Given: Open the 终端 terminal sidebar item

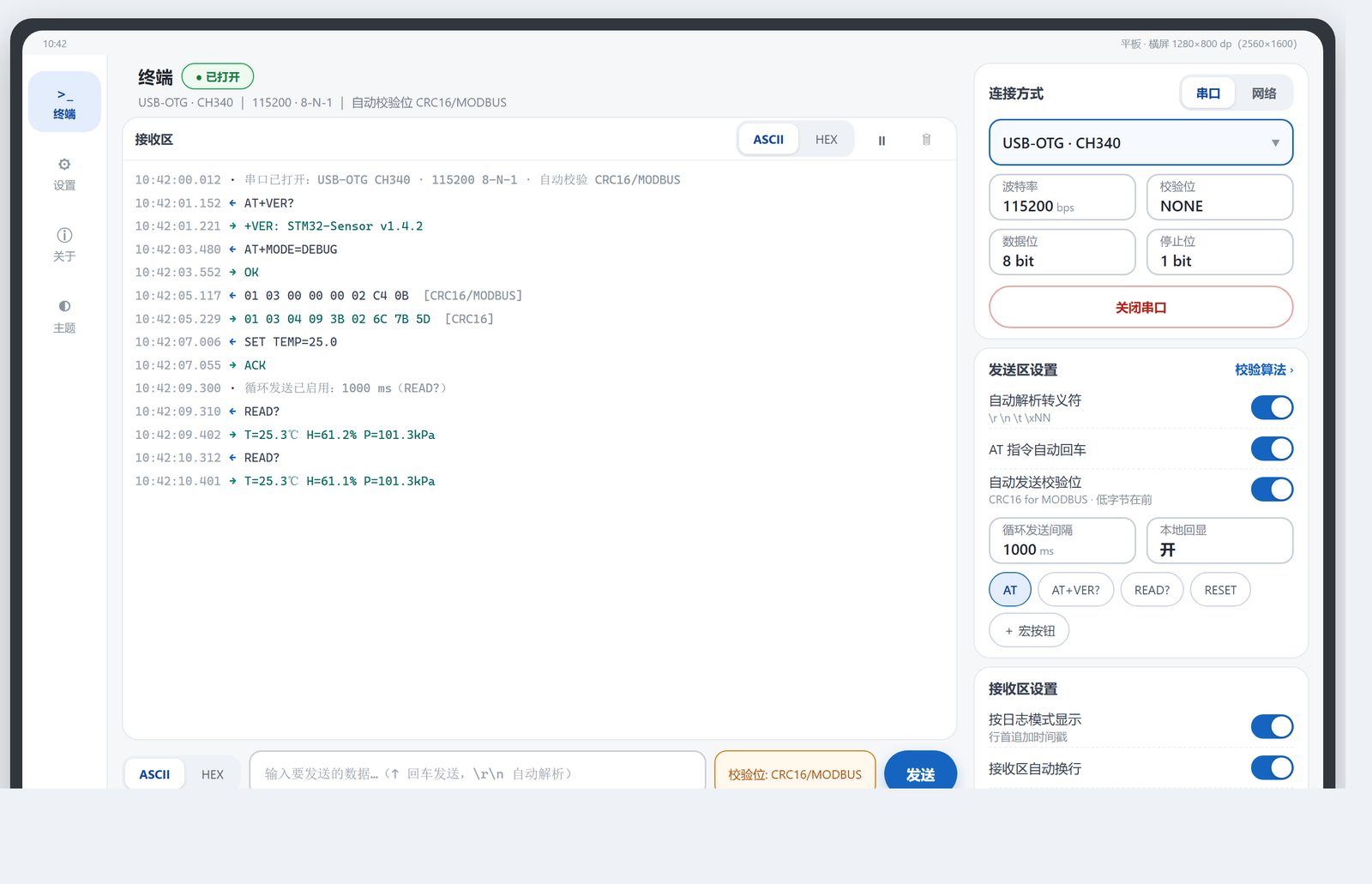Looking at the screenshot, I should [x=64, y=102].
